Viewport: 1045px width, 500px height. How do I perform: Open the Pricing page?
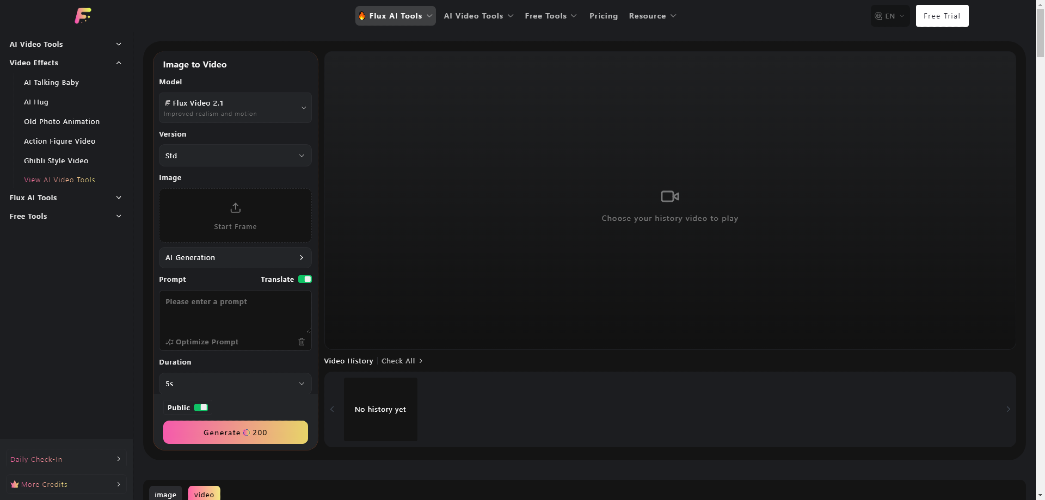(x=603, y=16)
